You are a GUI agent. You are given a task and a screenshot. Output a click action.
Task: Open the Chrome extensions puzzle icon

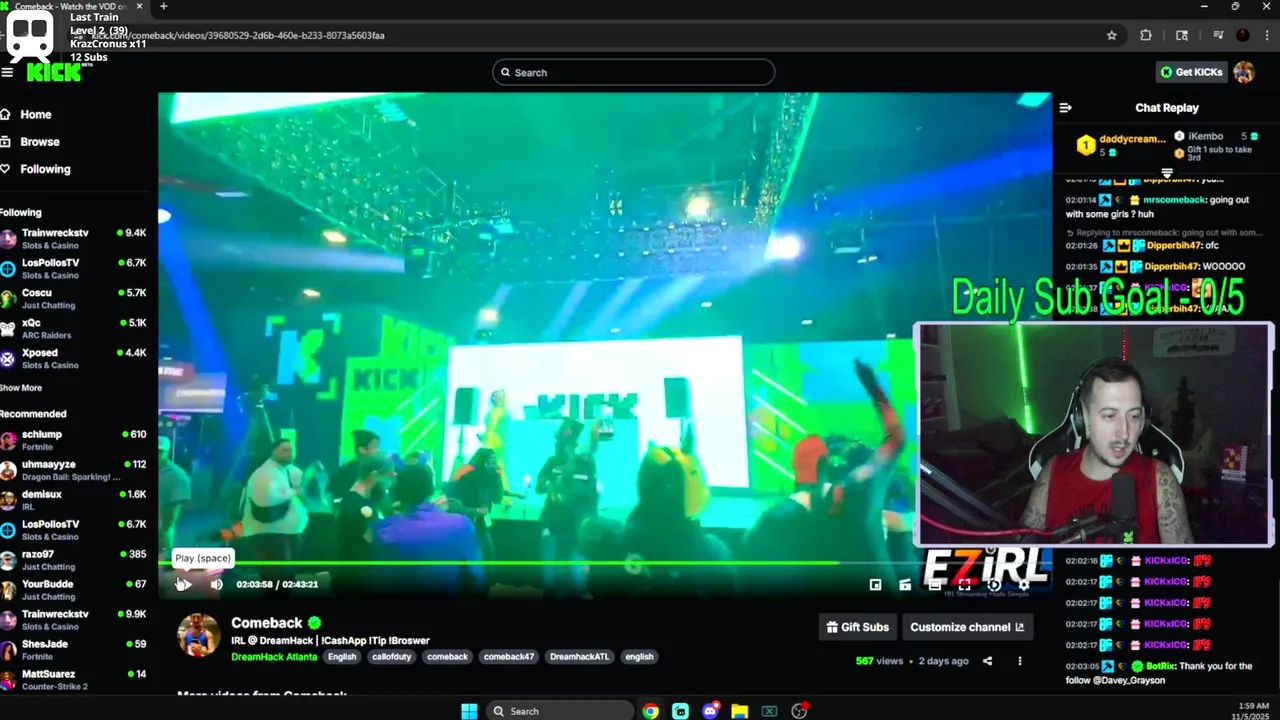(x=1146, y=35)
